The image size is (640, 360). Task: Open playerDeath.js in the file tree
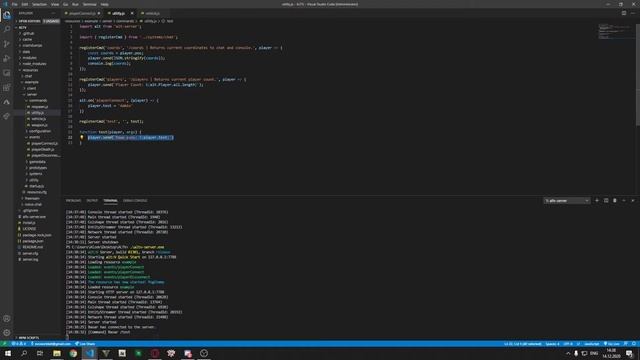pyautogui.click(x=42, y=149)
